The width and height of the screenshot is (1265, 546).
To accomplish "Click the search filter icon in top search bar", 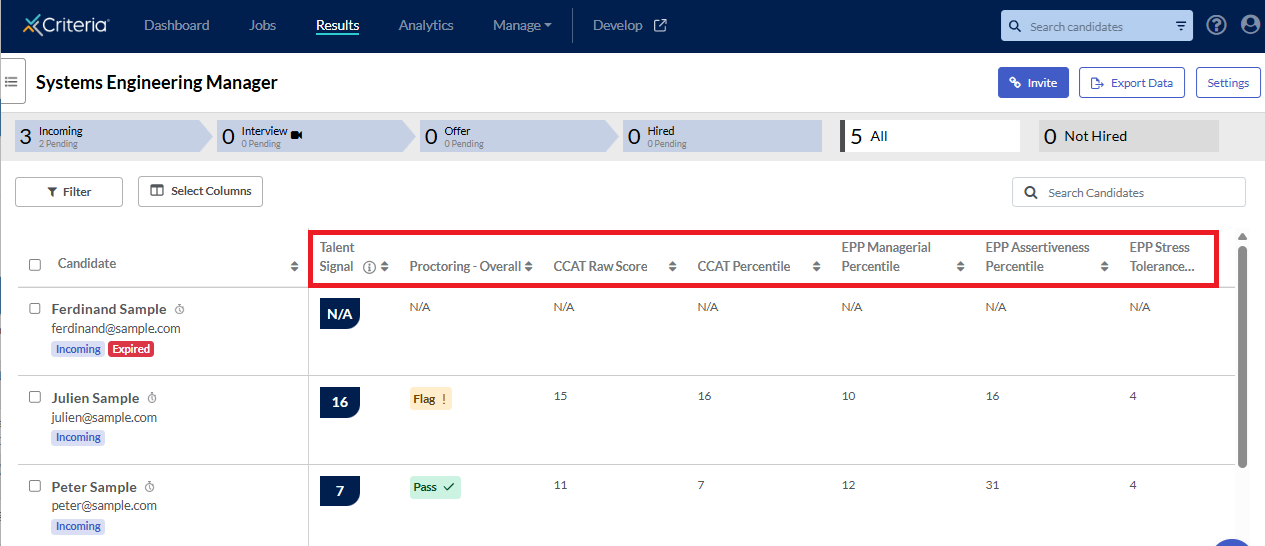I will [x=1181, y=27].
